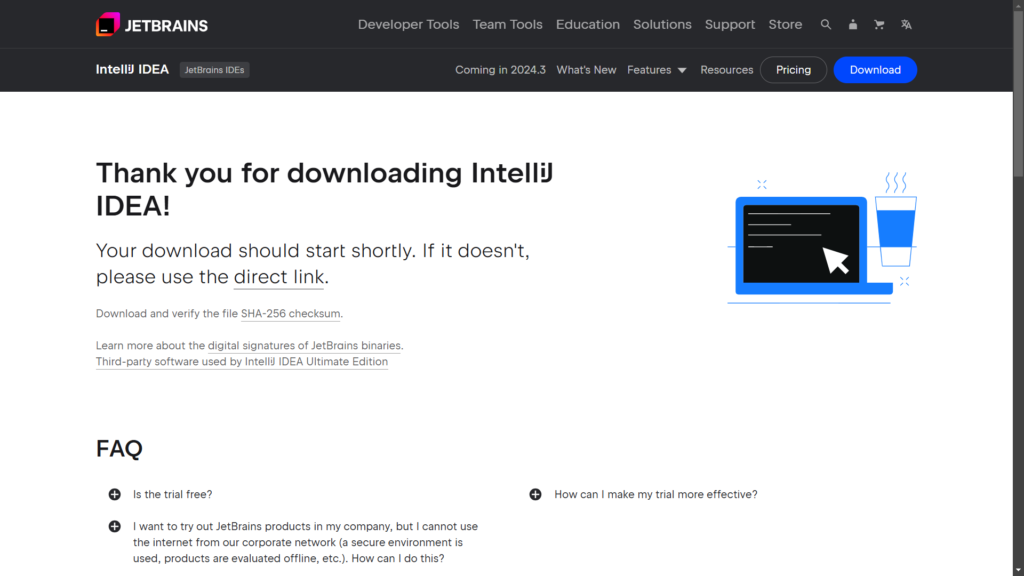Click the IntelliJ IDEA product title
The image size is (1024, 576).
pos(133,69)
